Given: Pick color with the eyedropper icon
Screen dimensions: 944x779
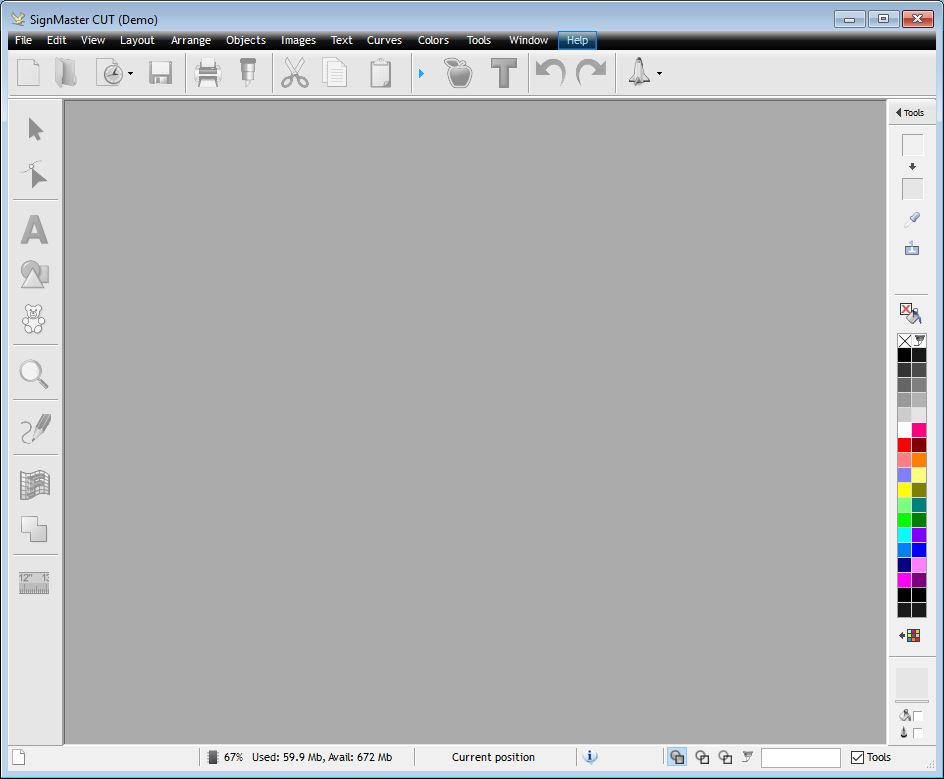Looking at the screenshot, I should click(x=912, y=219).
